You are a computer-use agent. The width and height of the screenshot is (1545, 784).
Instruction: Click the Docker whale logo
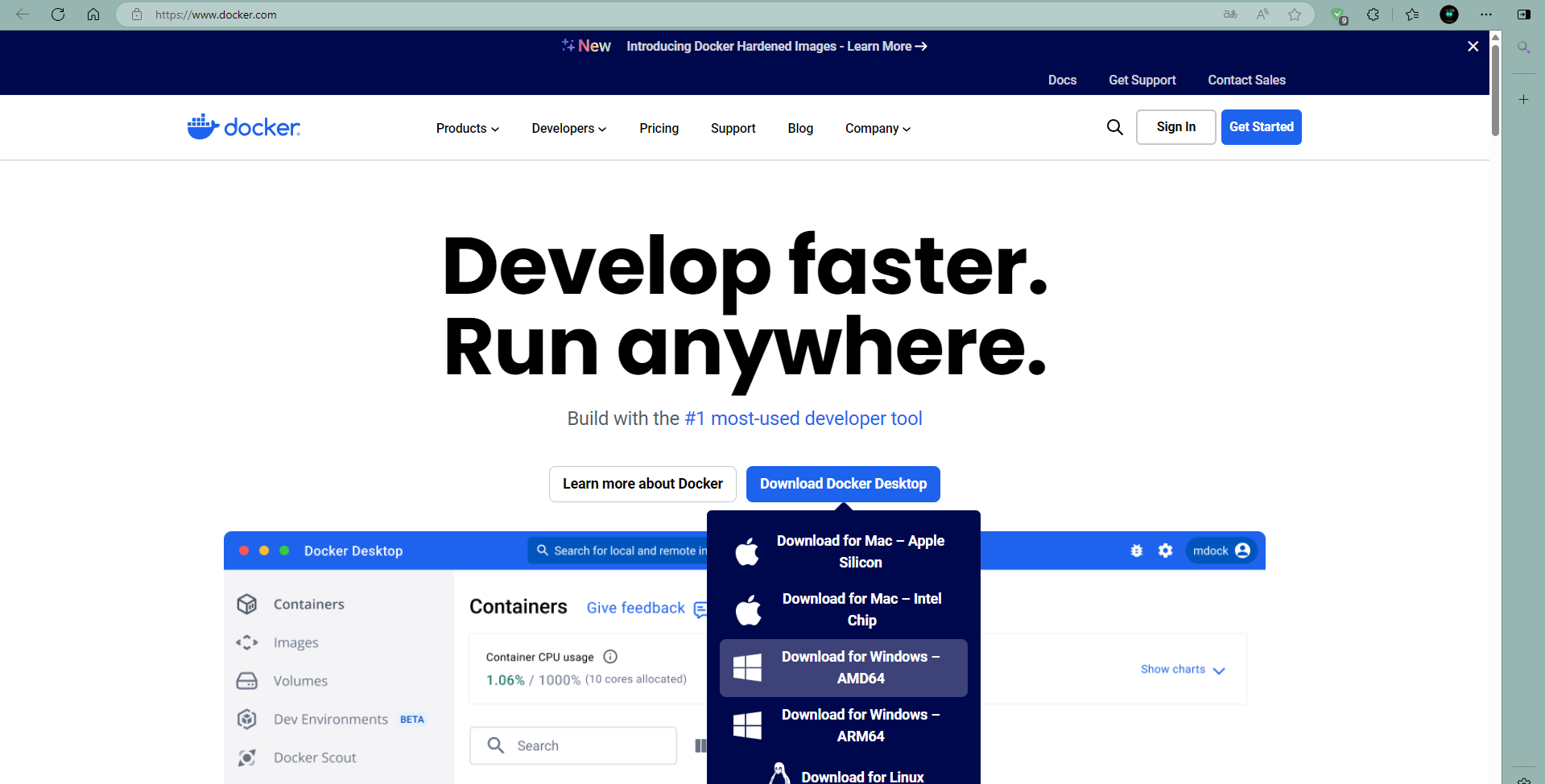click(x=244, y=127)
